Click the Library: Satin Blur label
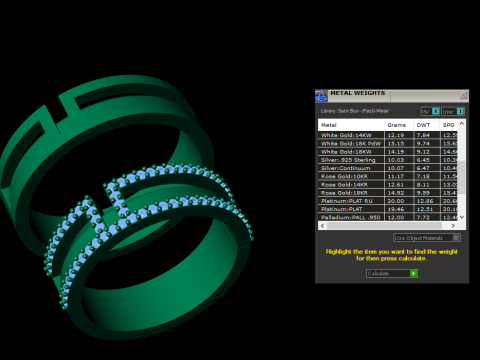The height and width of the screenshot is (360, 480). click(355, 111)
